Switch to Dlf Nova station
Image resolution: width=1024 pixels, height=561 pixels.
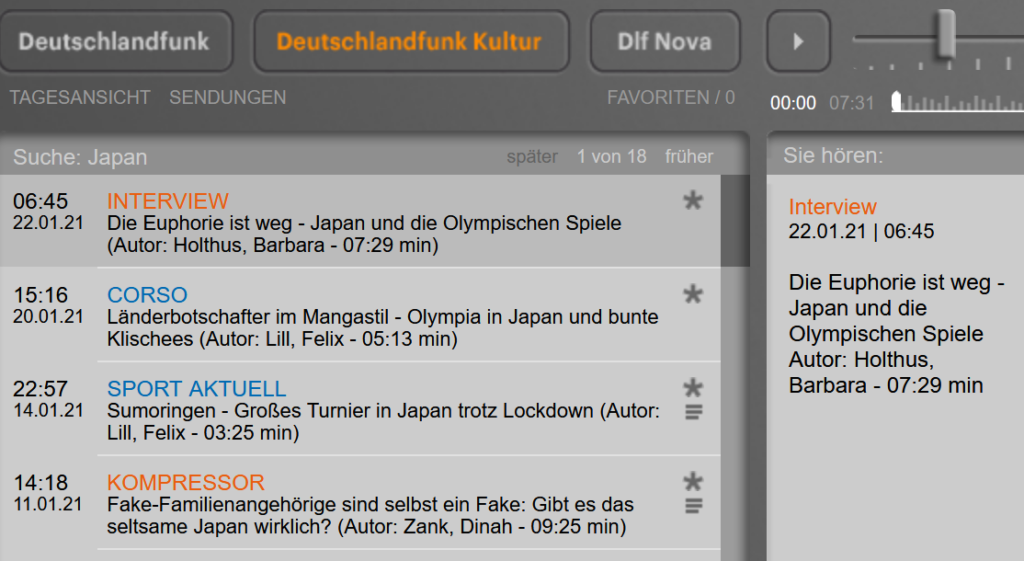pos(665,41)
